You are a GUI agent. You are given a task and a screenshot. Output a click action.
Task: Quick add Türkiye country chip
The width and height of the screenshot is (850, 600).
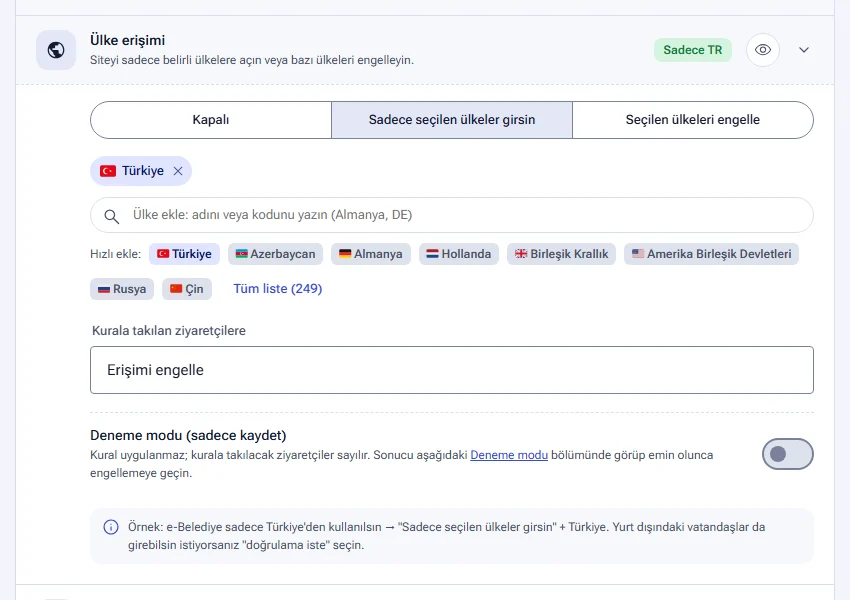click(184, 254)
